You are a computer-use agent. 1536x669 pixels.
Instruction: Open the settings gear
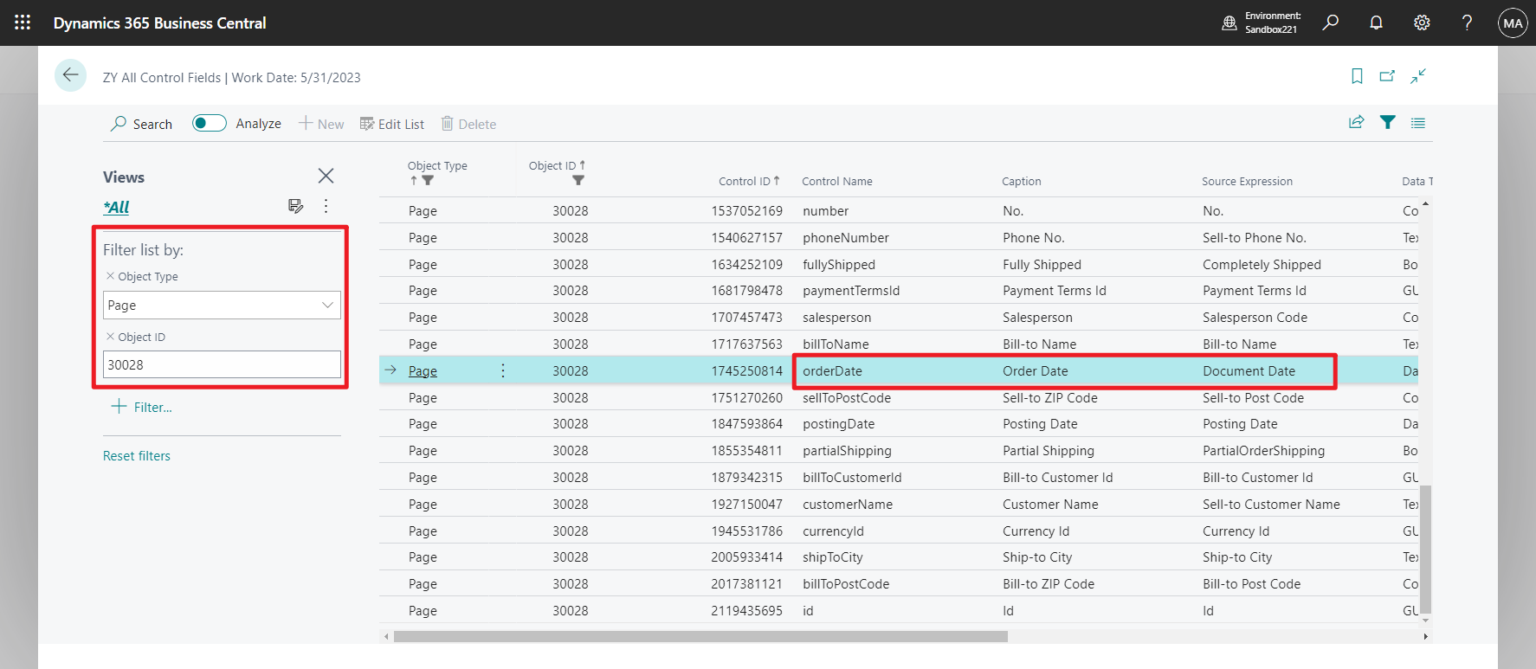tap(1421, 22)
